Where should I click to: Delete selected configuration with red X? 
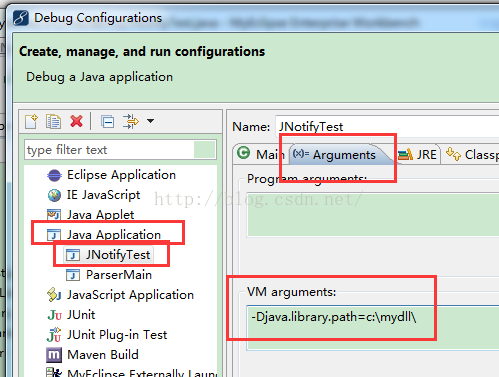[x=76, y=121]
